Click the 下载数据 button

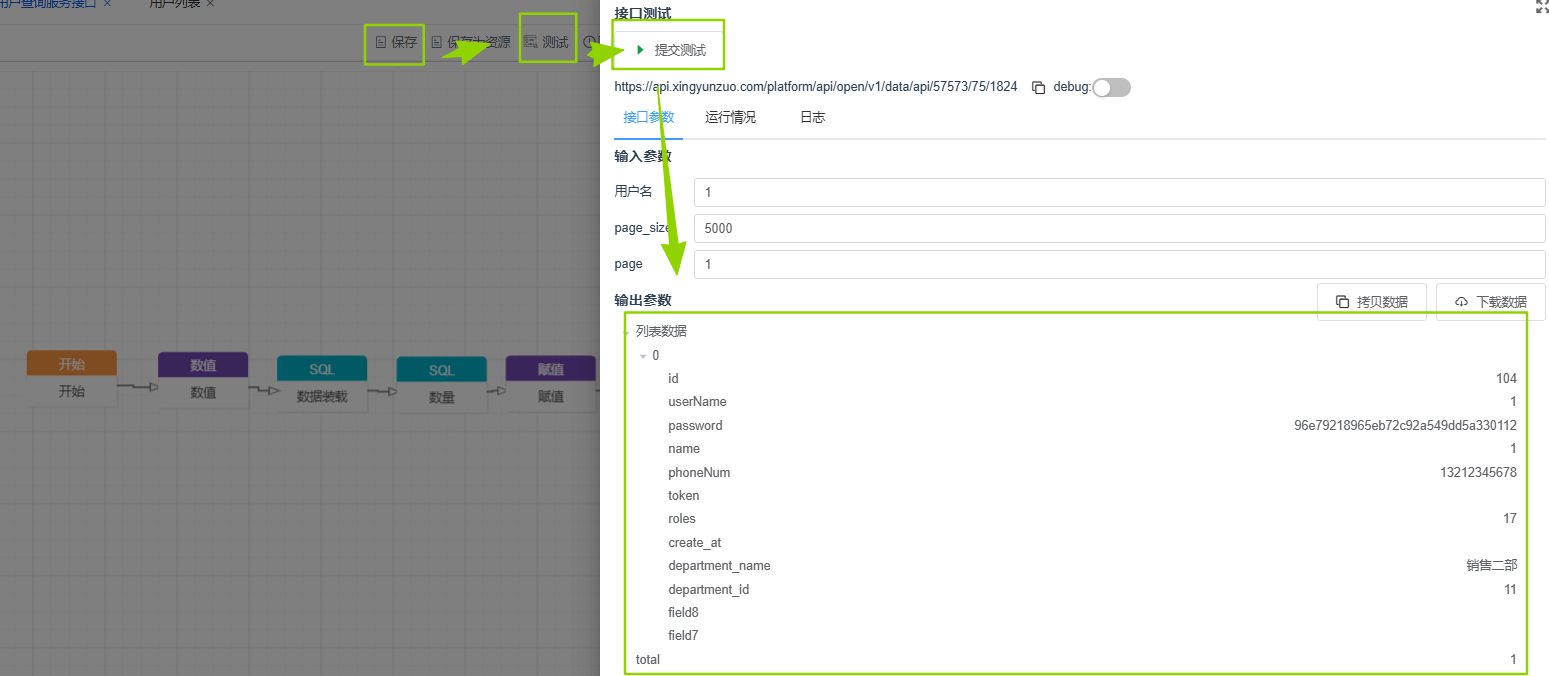(1490, 302)
